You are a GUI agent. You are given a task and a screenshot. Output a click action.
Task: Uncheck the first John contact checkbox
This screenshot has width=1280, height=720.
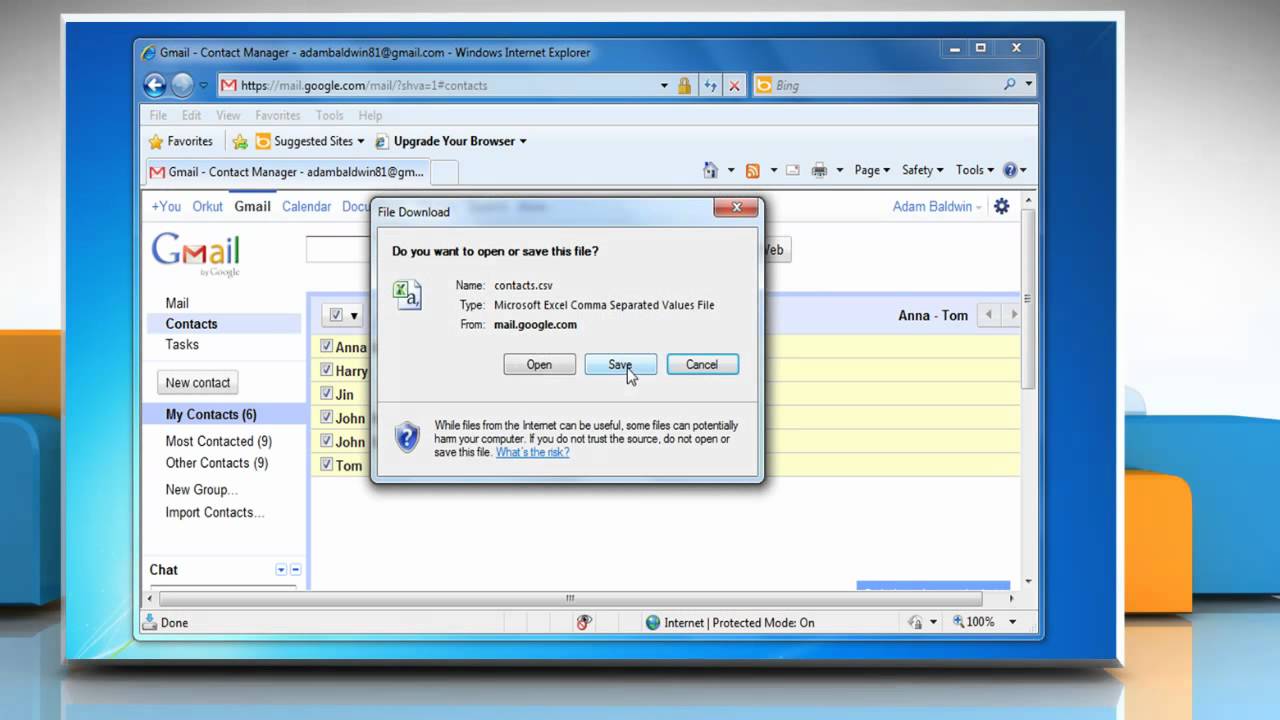click(326, 418)
